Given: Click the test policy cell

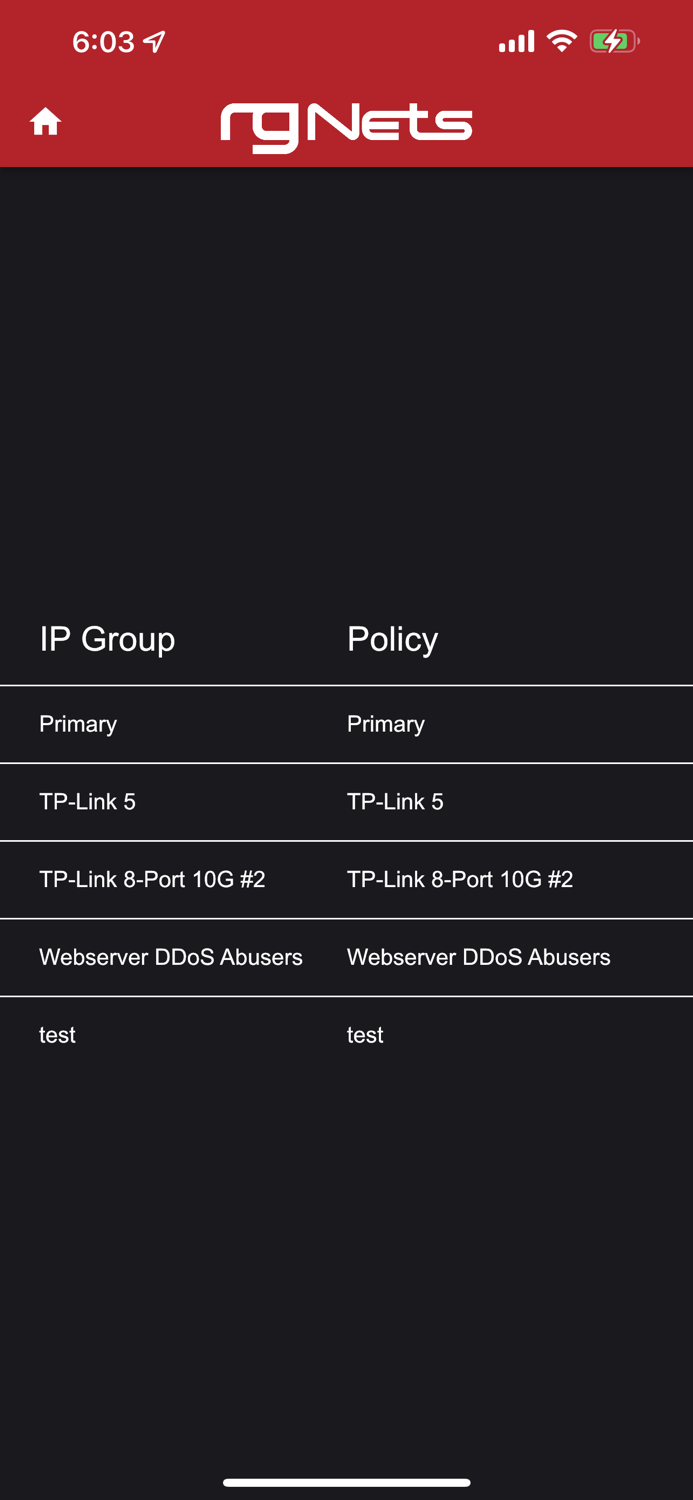Looking at the screenshot, I should pos(364,1035).
